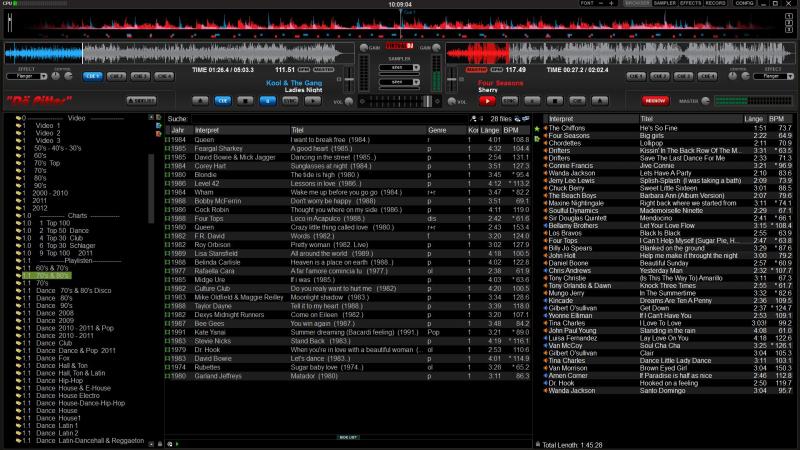Trigger CUE 2 on right deck
This screenshot has height=450, width=800.
[659, 76]
